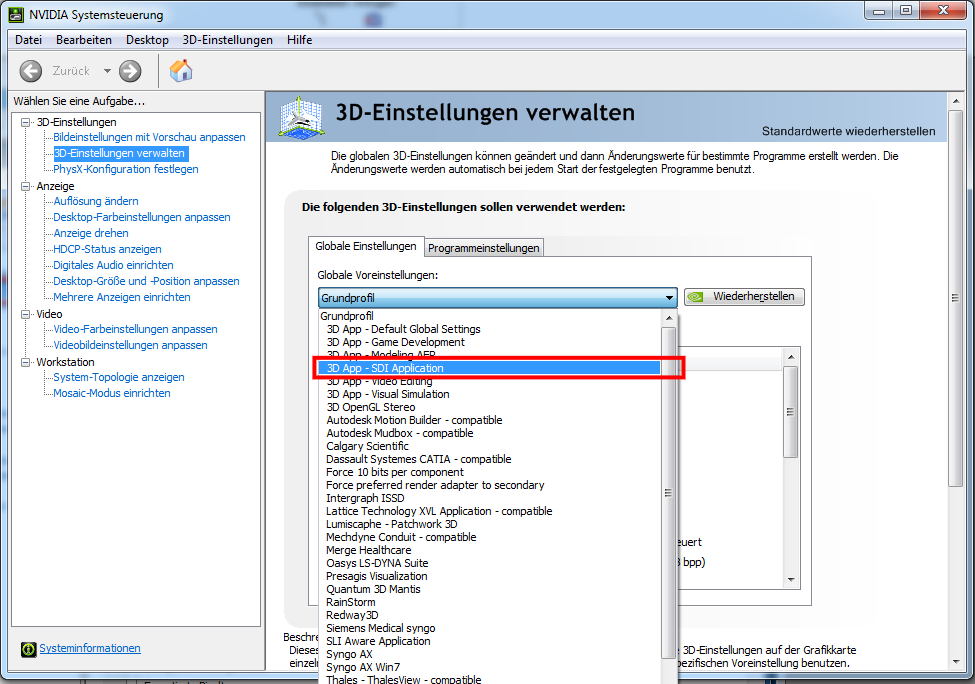Viewport: 975px width, 684px height.
Task: Open PhysX-Konfiguration festlegen
Action: tap(126, 169)
